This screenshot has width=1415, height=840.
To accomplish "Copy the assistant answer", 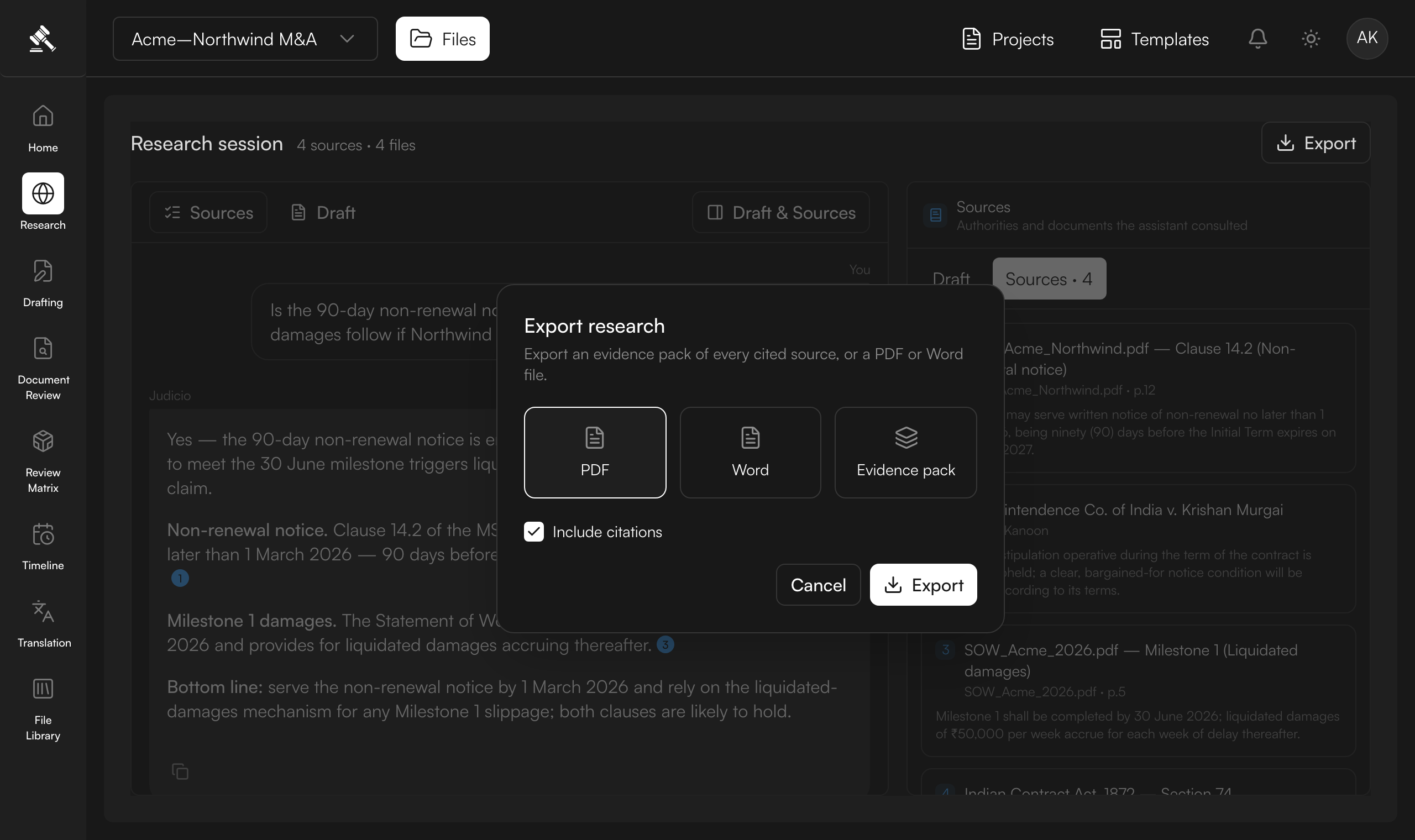I will pos(180,771).
